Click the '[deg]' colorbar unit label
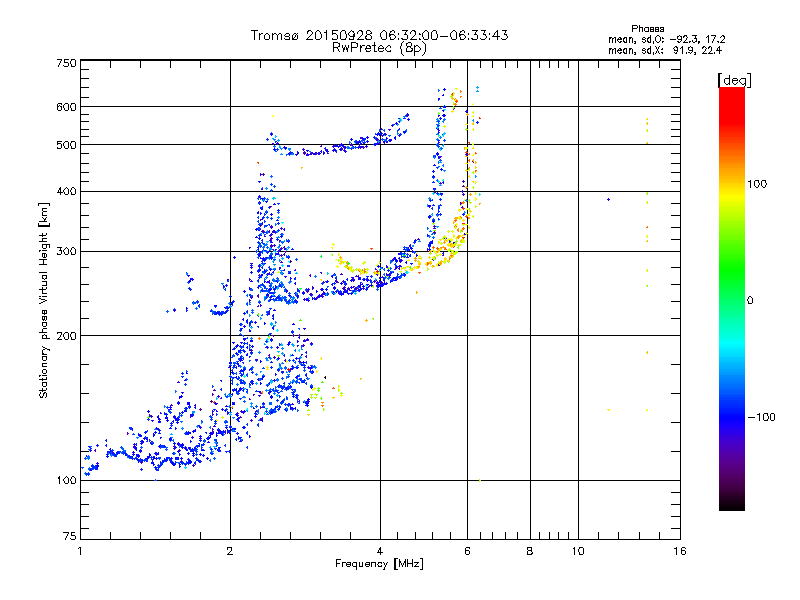Image resolution: width=800 pixels, height=600 pixels. coord(734,80)
